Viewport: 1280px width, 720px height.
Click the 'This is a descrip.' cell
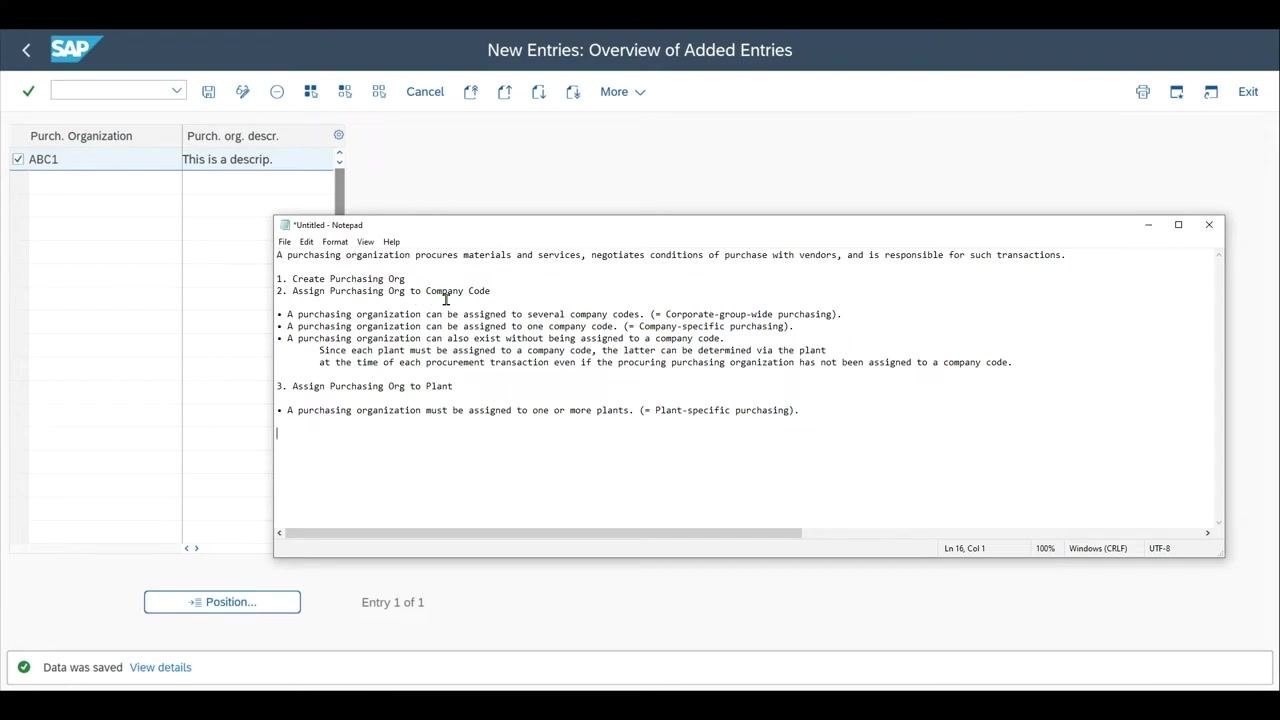pyautogui.click(x=257, y=159)
